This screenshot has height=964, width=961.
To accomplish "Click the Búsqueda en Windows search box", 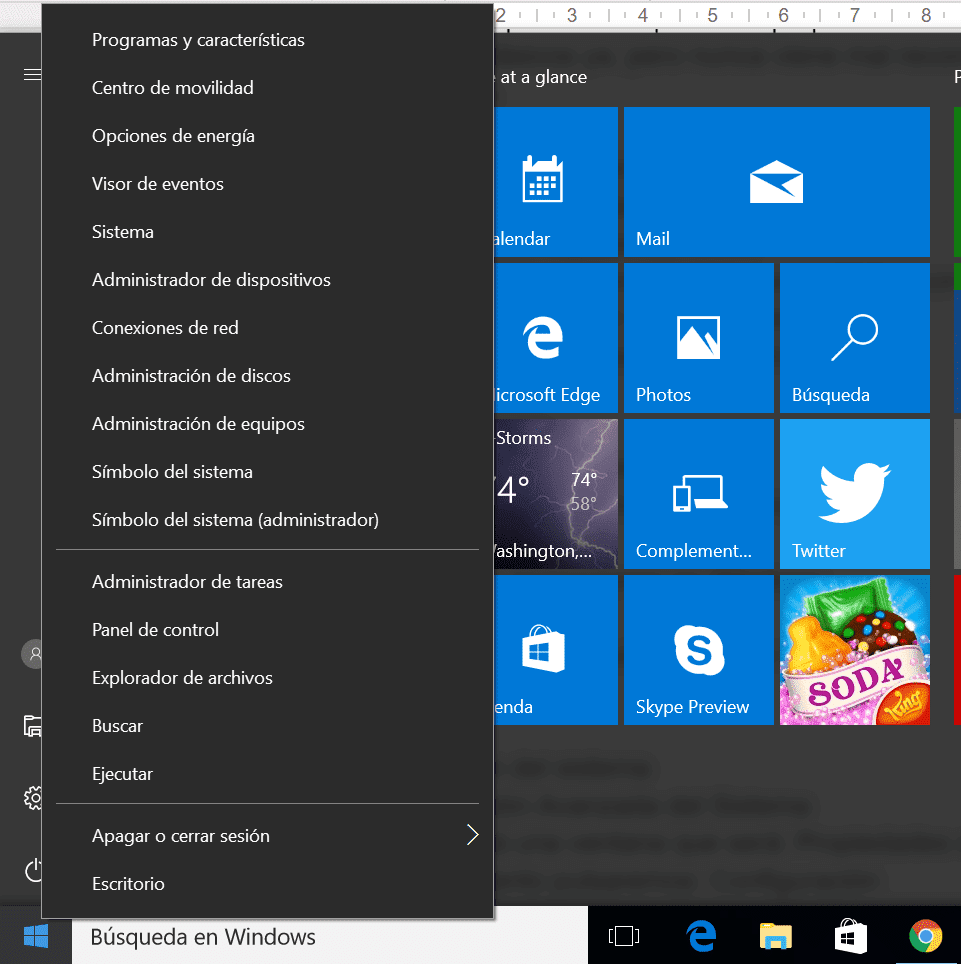I will click(x=330, y=936).
